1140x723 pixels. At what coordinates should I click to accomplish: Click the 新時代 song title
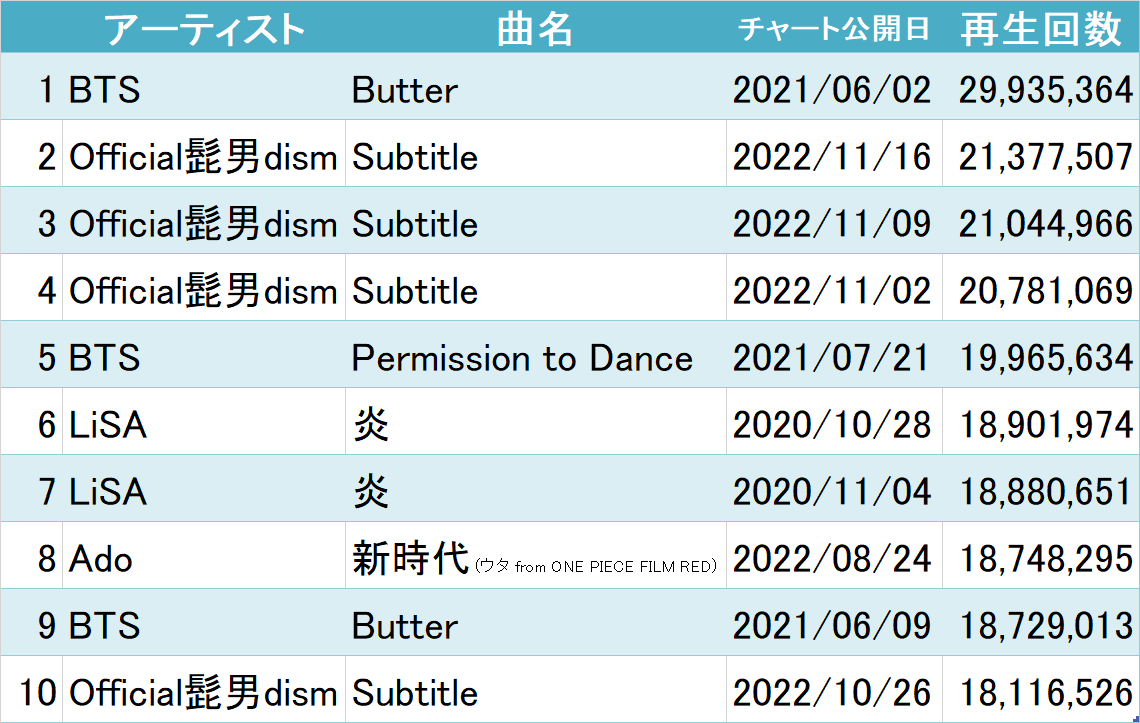(x=410, y=559)
